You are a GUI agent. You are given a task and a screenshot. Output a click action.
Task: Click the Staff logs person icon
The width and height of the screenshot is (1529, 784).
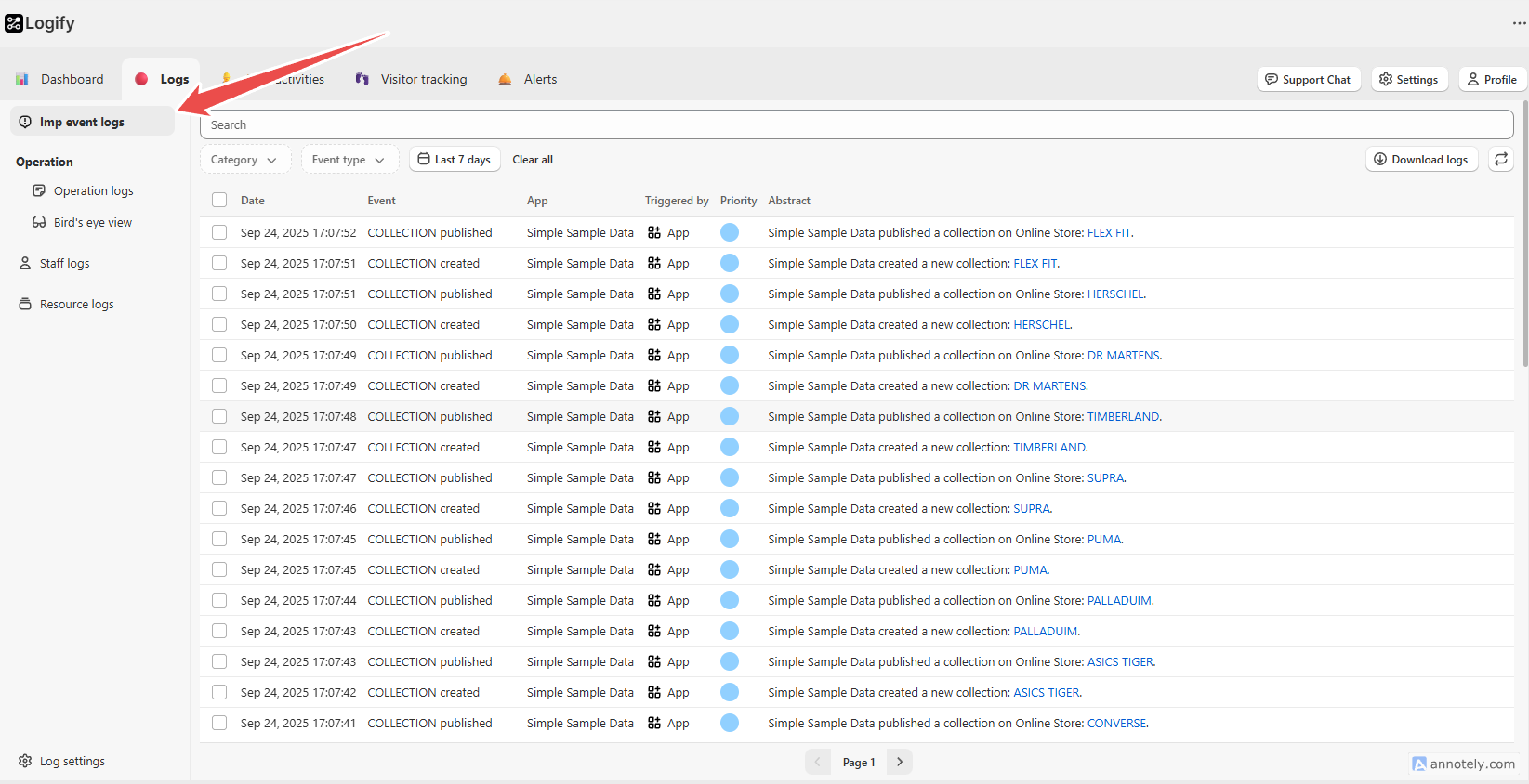coord(25,263)
